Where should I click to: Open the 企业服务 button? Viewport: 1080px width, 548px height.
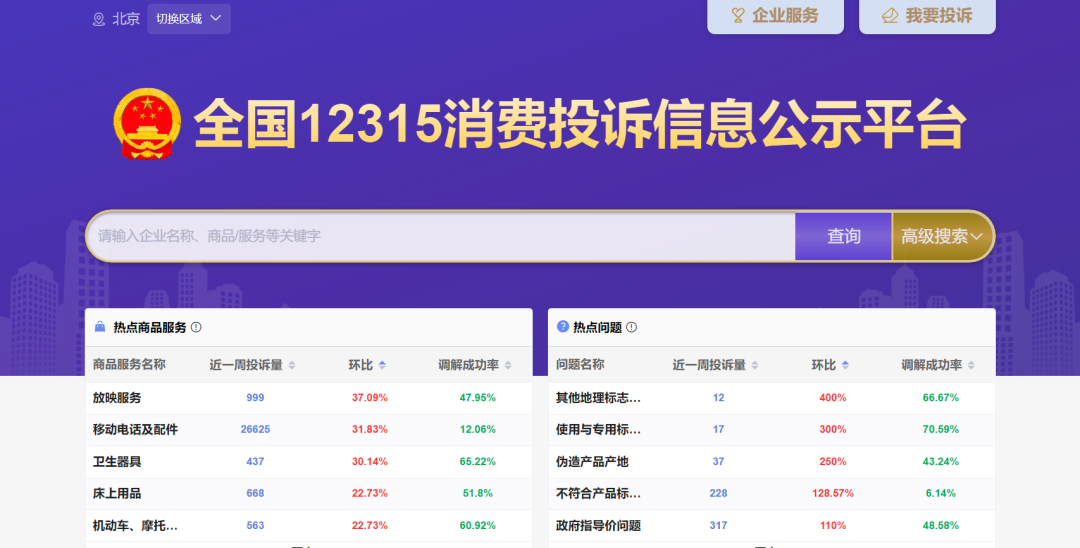[776, 16]
